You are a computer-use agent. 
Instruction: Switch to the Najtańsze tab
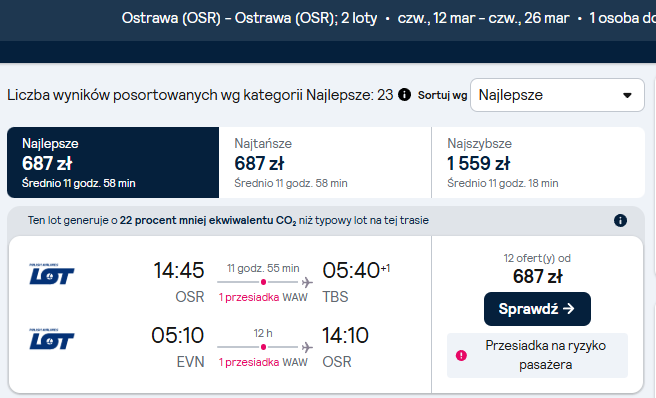325,162
